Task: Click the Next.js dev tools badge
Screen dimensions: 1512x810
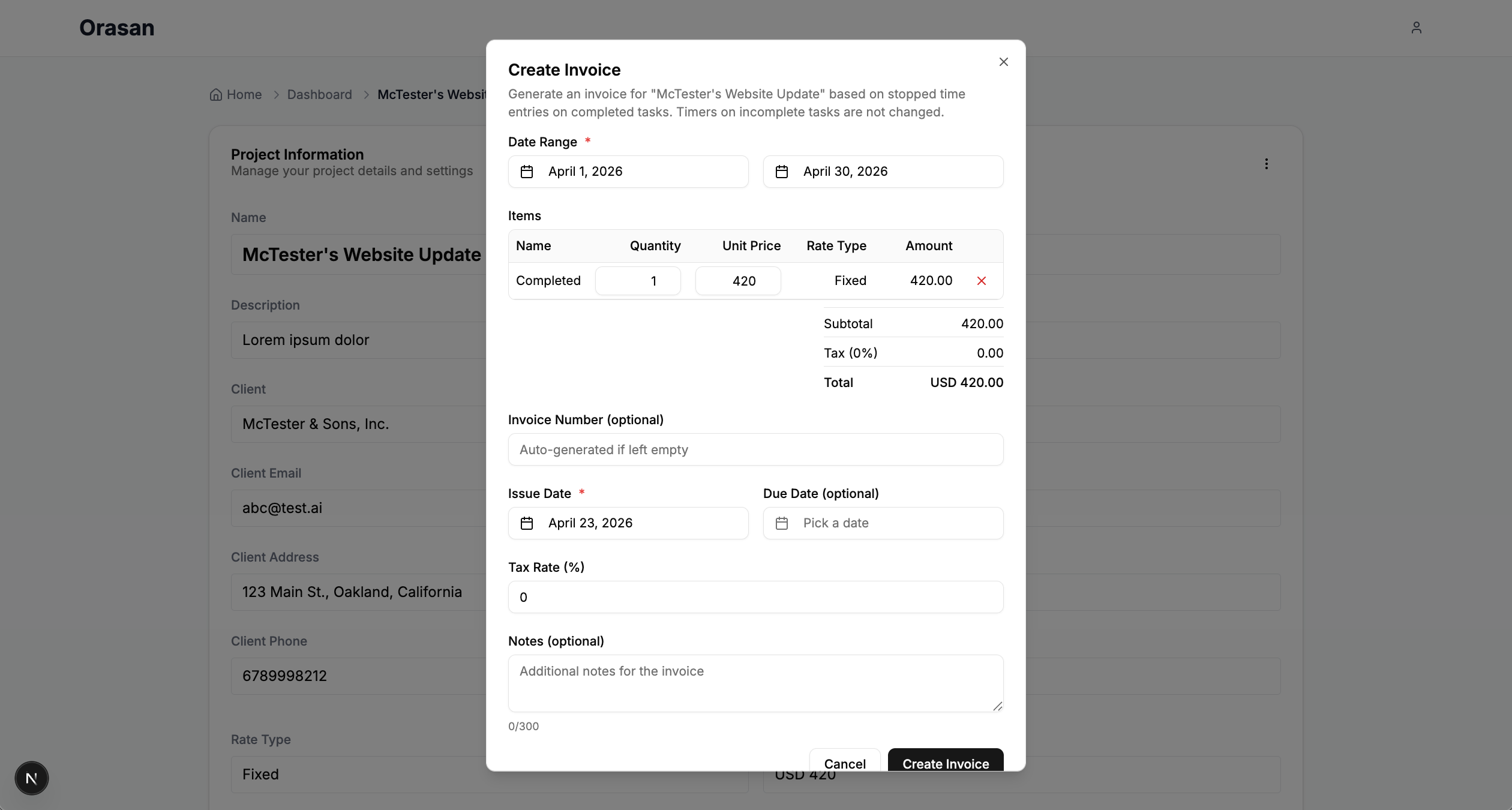Action: click(x=32, y=778)
